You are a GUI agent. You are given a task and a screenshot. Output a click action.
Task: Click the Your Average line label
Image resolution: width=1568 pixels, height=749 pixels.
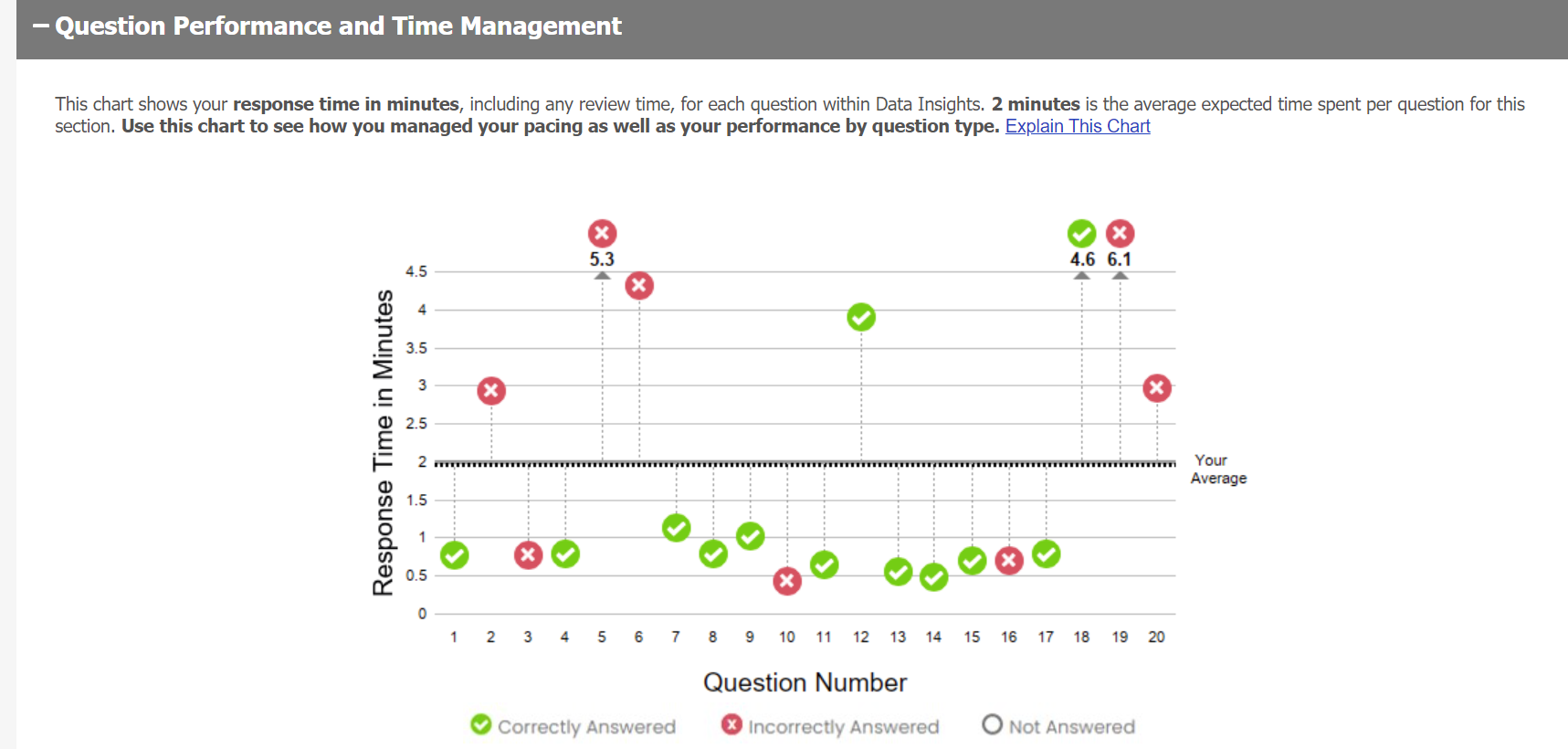click(x=1217, y=469)
